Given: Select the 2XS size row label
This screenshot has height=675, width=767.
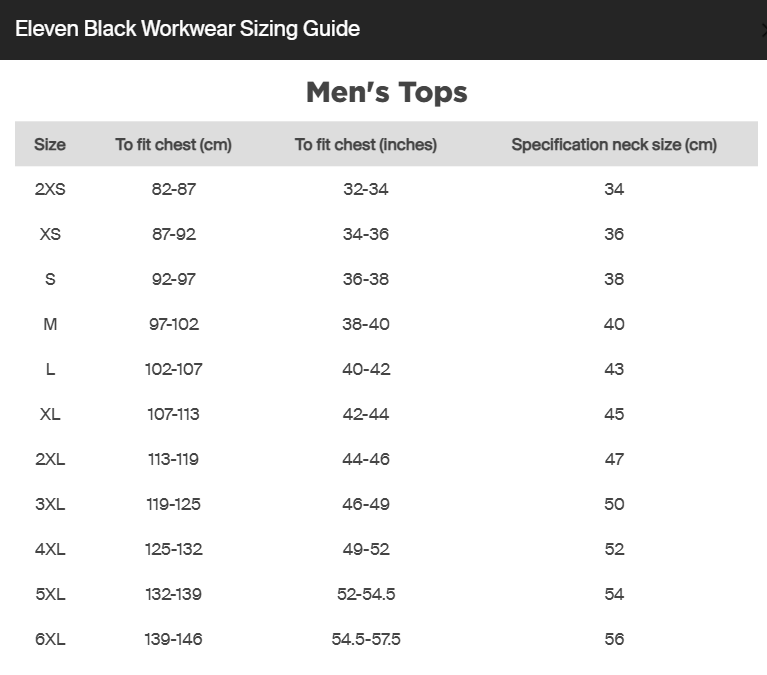Looking at the screenshot, I should pyautogui.click(x=50, y=189).
